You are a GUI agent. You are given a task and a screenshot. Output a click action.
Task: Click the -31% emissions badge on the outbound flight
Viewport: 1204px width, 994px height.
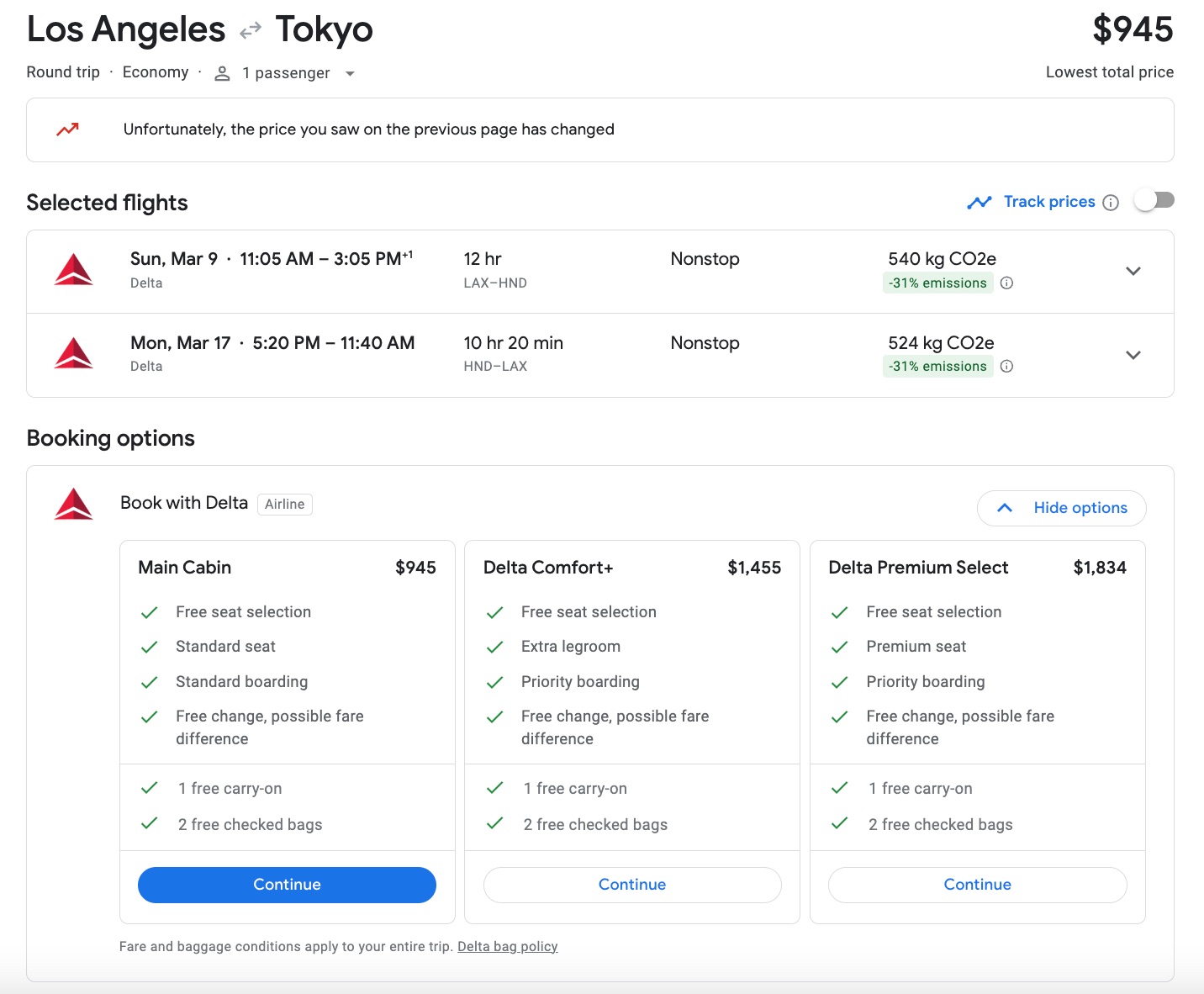[x=937, y=283]
